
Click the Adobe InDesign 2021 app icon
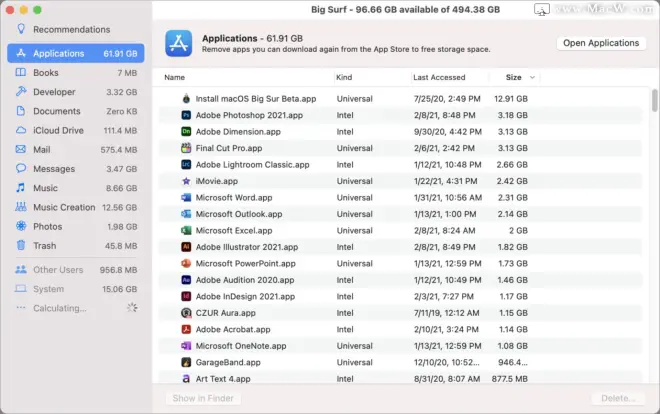click(x=186, y=296)
